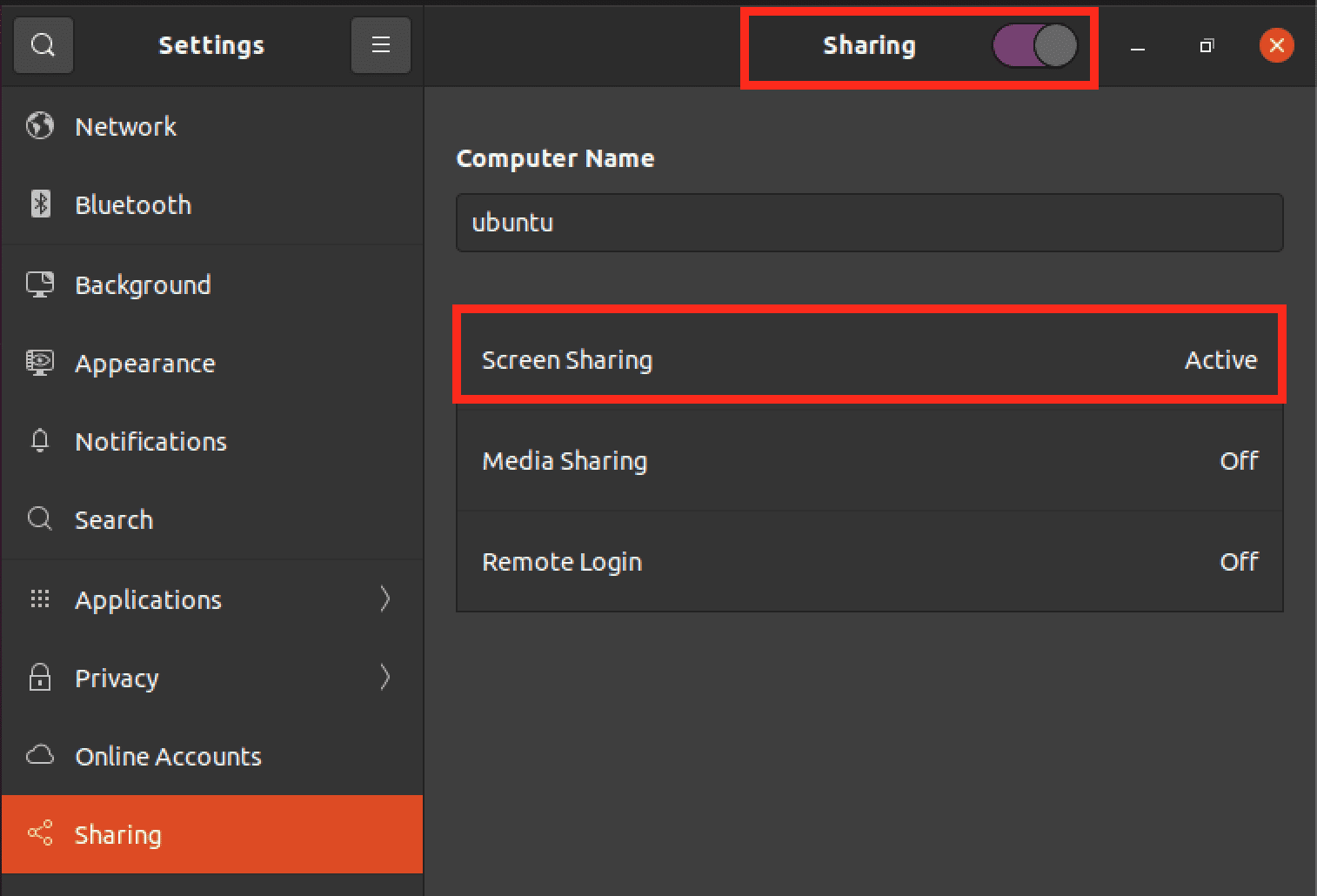The image size is (1317, 896).
Task: Click the Appearance panel icon
Action: point(39,363)
